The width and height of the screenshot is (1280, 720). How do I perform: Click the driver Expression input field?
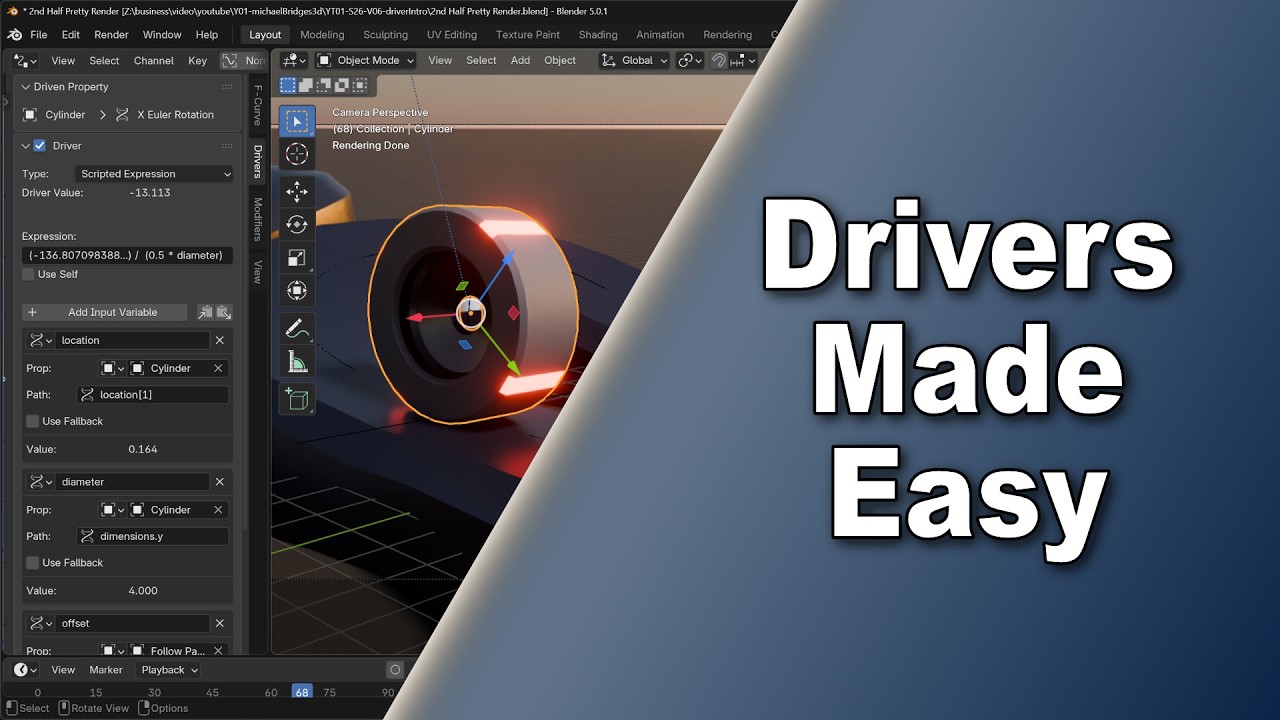(128, 255)
